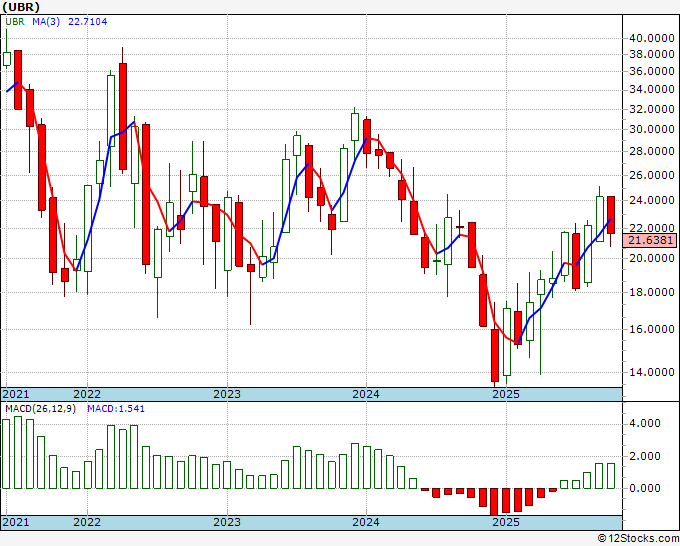Click the MACD(26,12,9) indicator label

[40, 409]
